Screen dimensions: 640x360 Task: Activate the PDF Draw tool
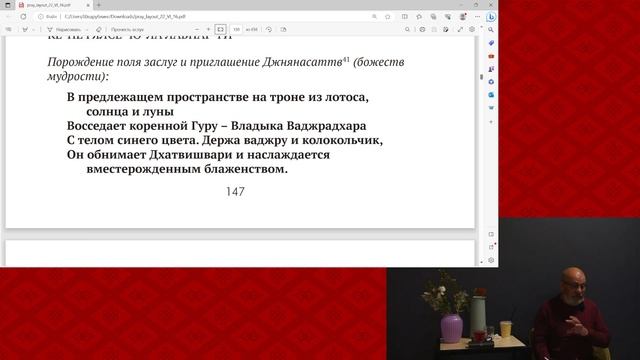click(x=64, y=29)
